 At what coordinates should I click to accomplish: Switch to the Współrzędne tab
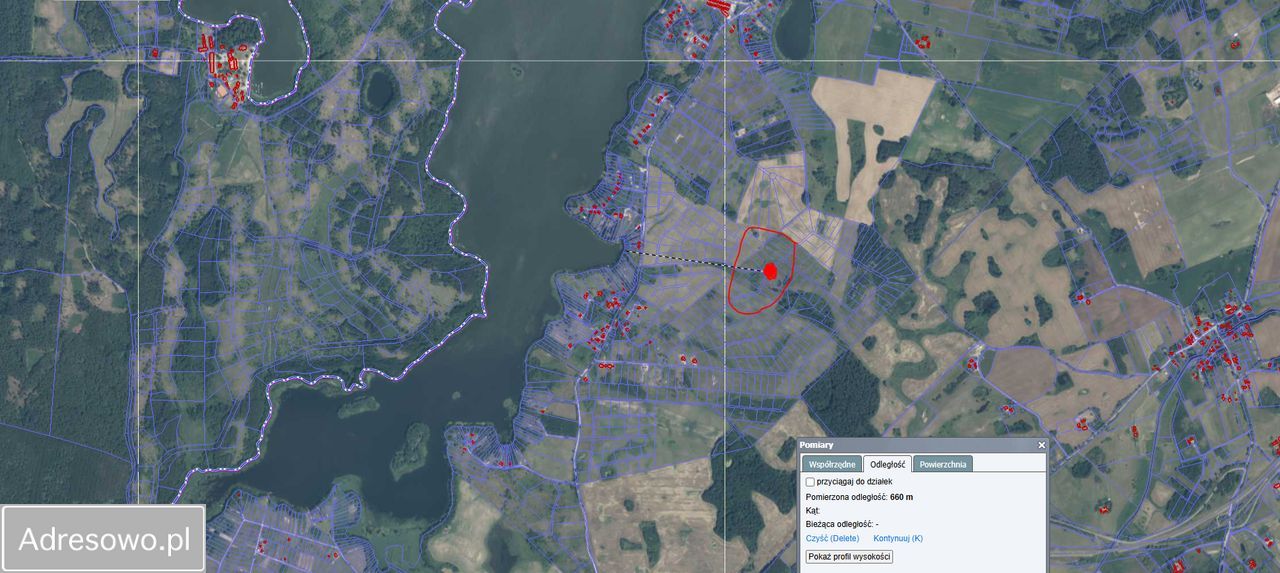click(831, 464)
